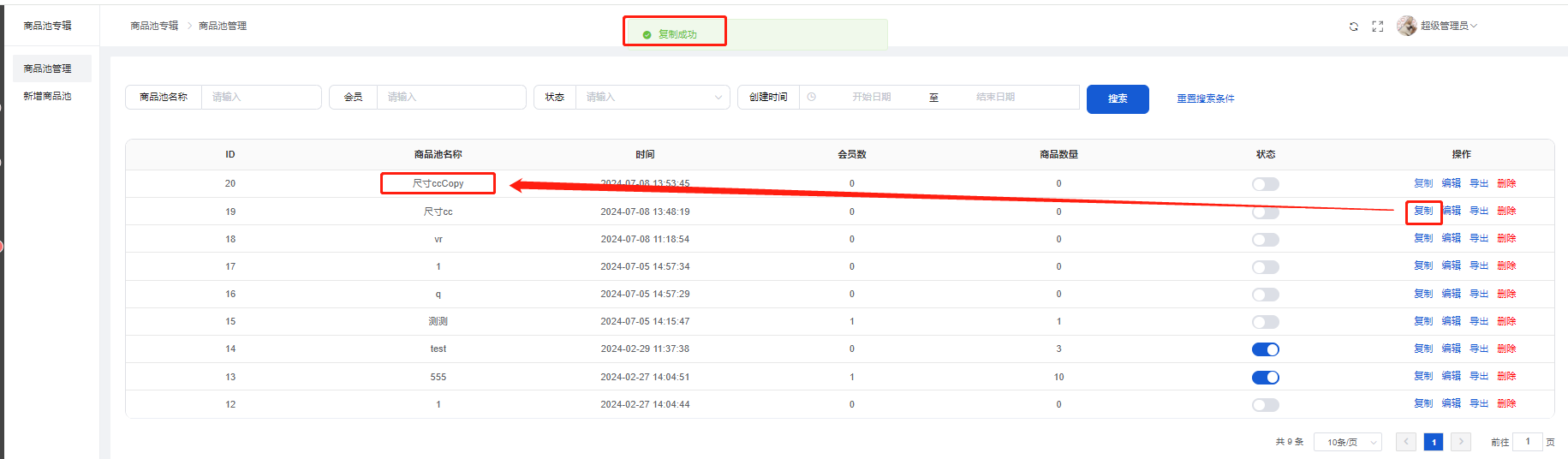Click the 2024-02-29 11:37:38 time cell
This screenshot has height=459, width=1568.
pyautogui.click(x=645, y=349)
